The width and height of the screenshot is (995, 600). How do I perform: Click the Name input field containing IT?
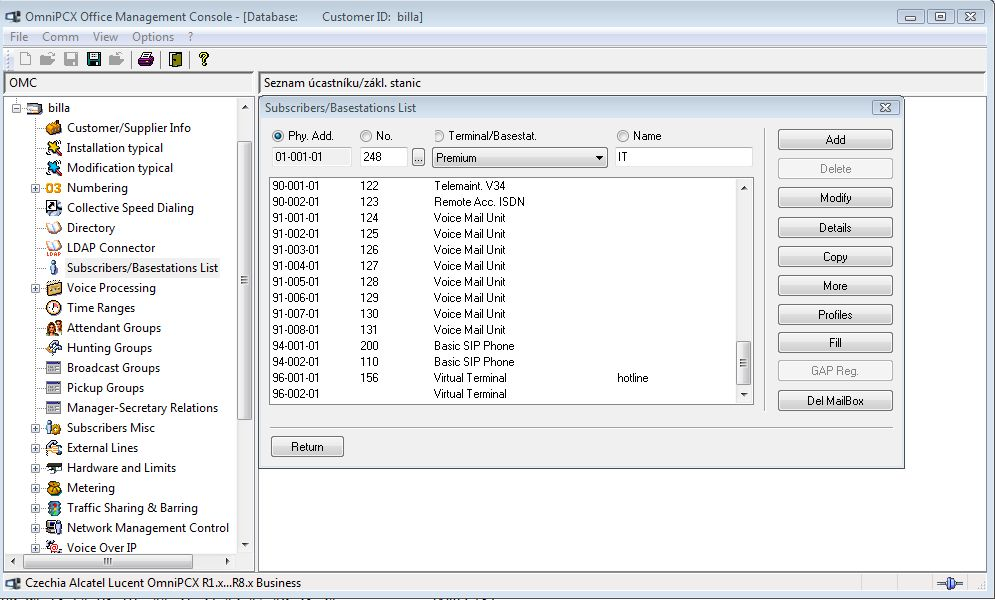tap(683, 158)
